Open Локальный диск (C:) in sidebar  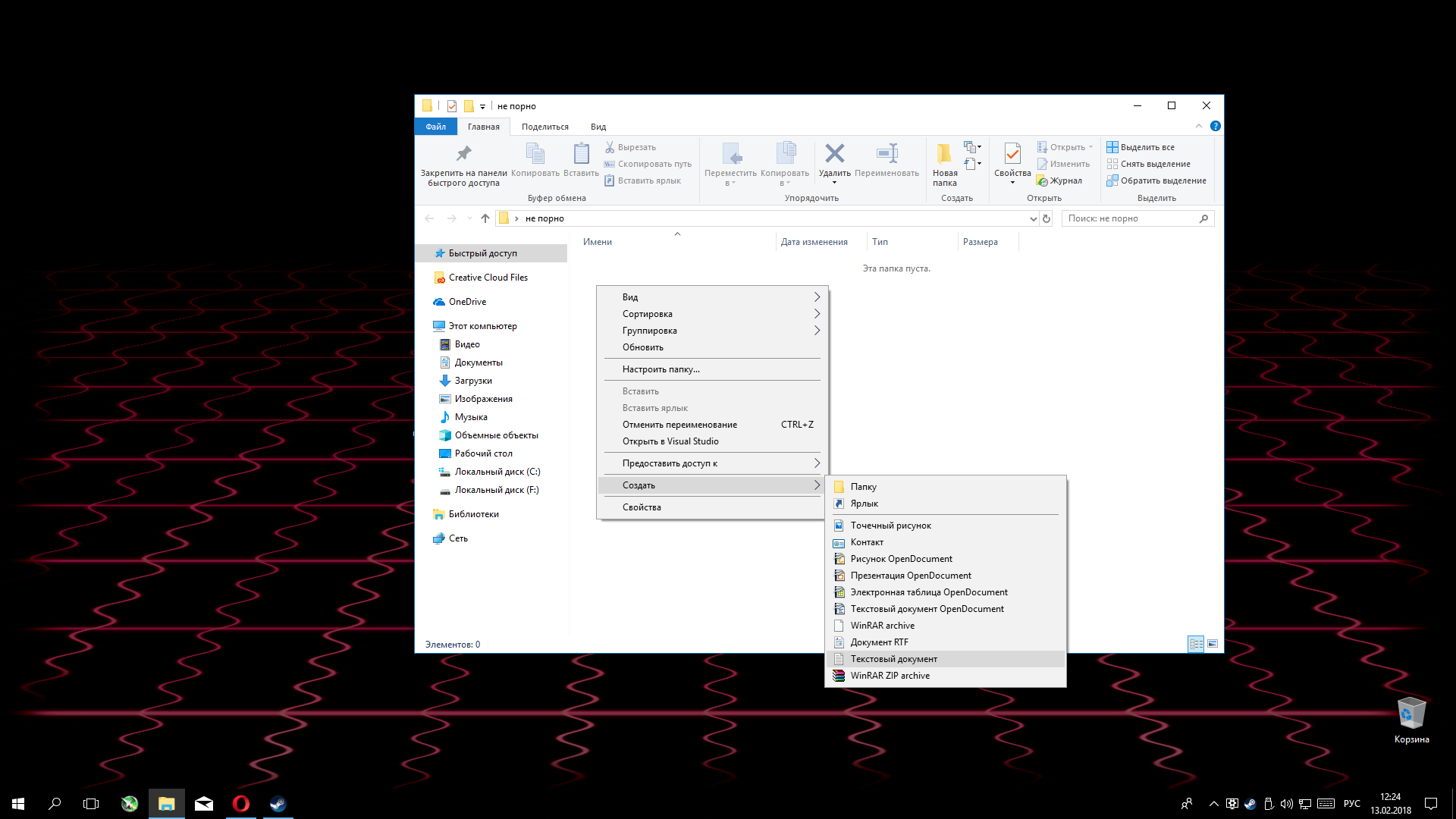point(491,472)
